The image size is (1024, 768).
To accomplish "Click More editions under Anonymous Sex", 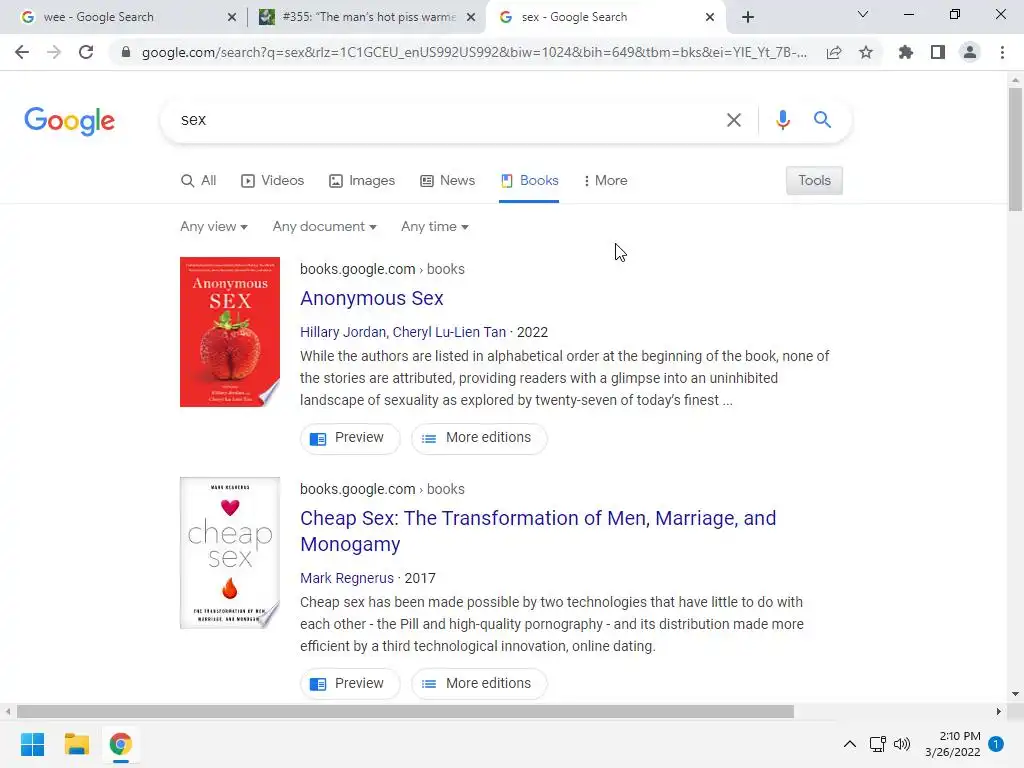I will (x=479, y=438).
